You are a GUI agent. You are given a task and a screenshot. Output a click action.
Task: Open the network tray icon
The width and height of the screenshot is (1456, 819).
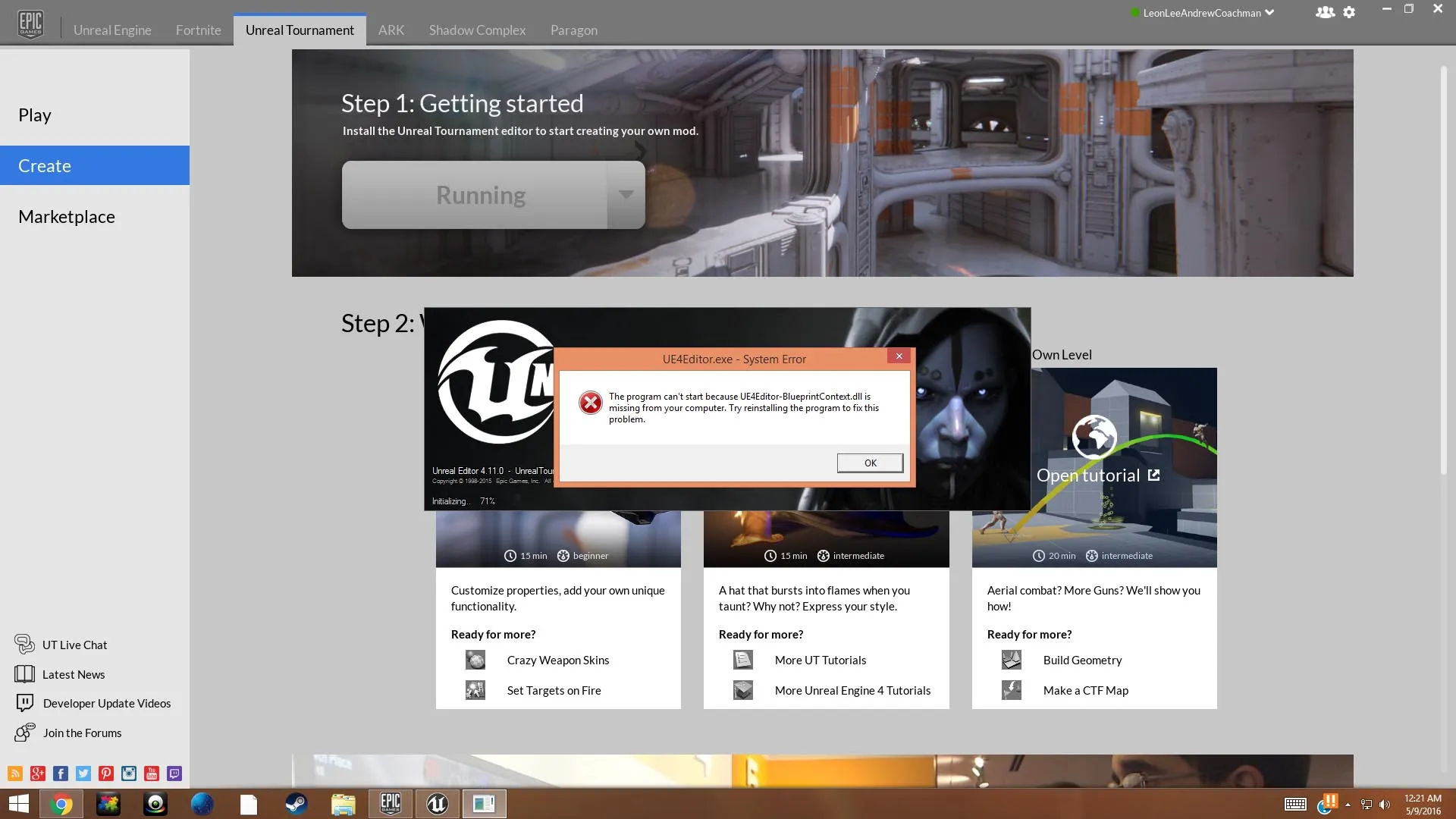coord(1367,805)
